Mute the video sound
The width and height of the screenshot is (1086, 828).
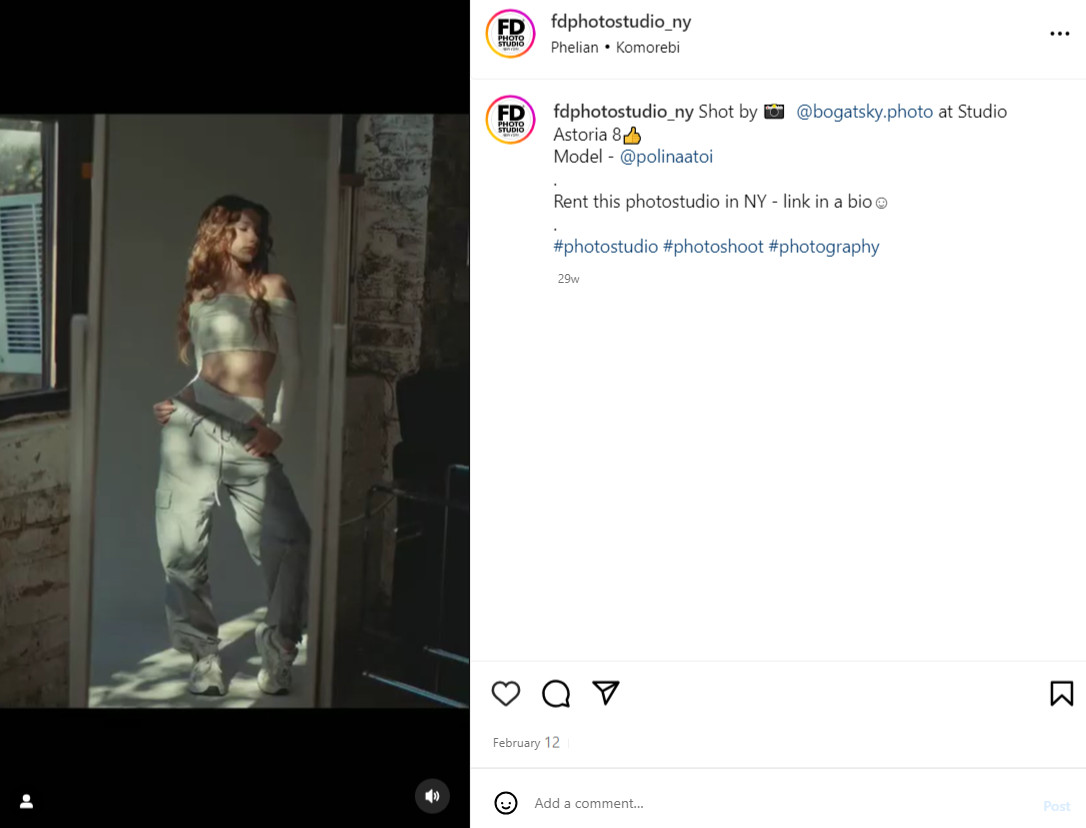pyautogui.click(x=432, y=796)
